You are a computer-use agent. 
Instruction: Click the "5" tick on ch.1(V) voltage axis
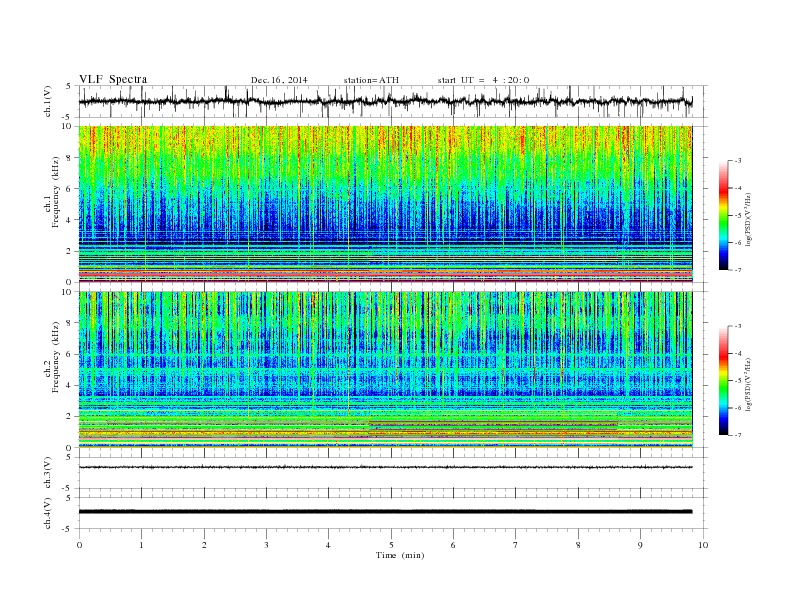click(x=68, y=86)
